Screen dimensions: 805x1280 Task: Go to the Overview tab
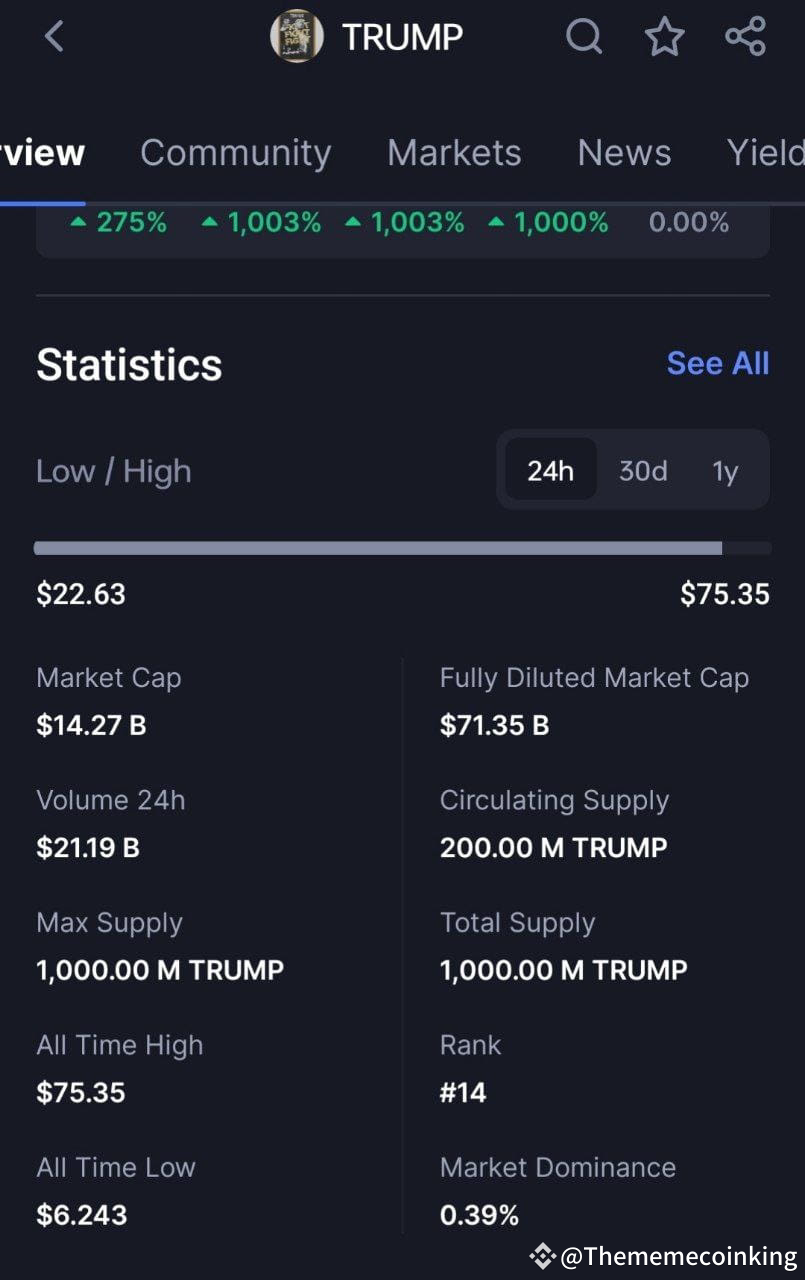42,152
